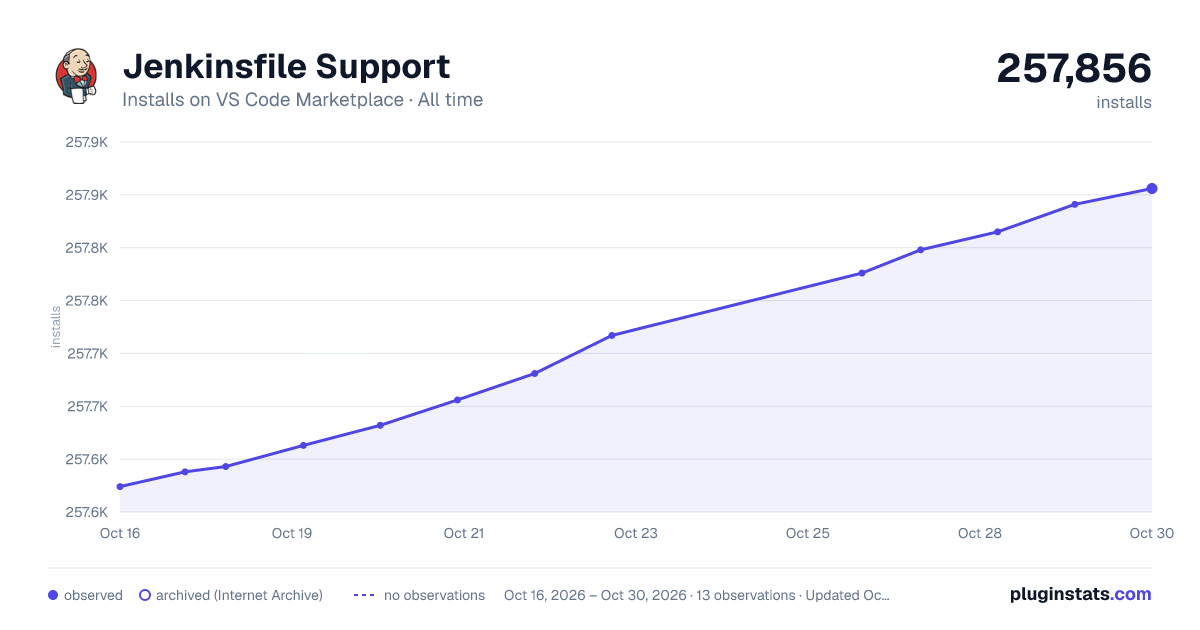
Task: Select the Oct 30 data point
Action: pos(1152,188)
